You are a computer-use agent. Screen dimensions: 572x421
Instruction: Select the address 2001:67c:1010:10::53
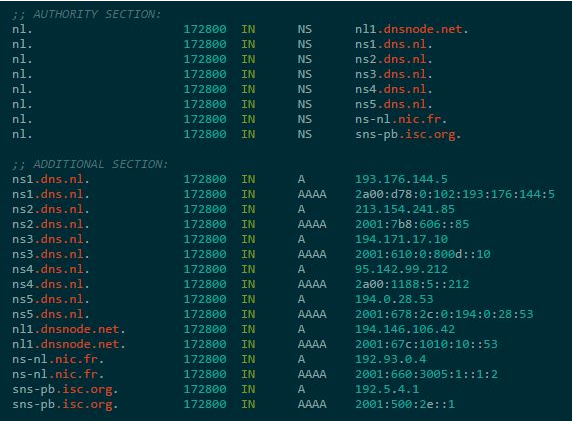point(426,344)
